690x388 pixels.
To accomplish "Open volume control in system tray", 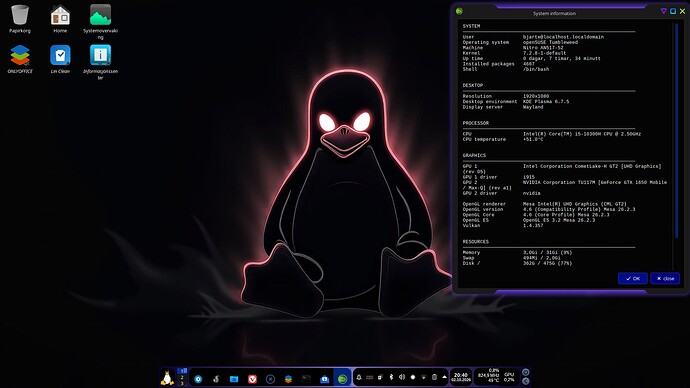I will click(402, 377).
